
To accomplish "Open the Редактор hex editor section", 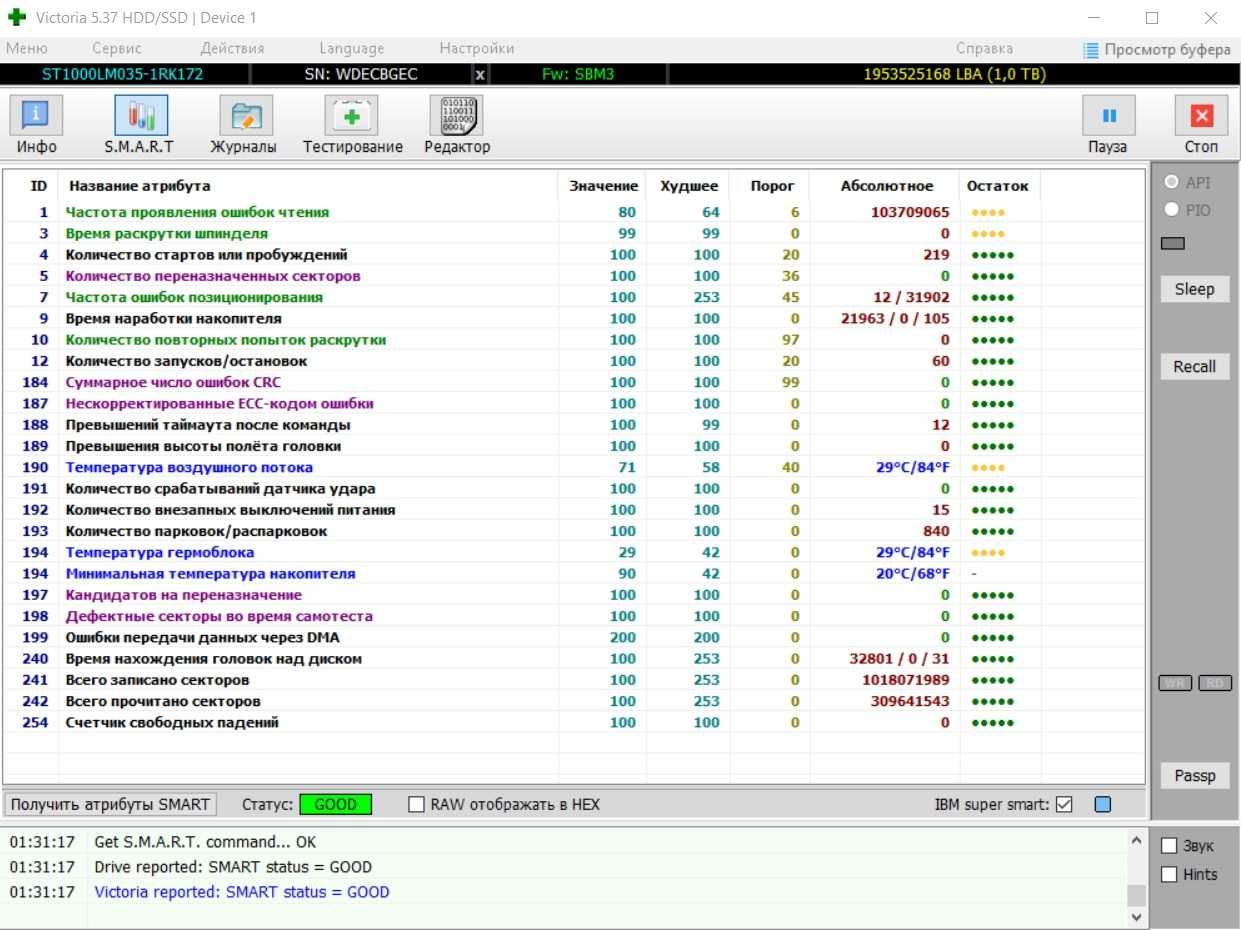I will pos(457,125).
